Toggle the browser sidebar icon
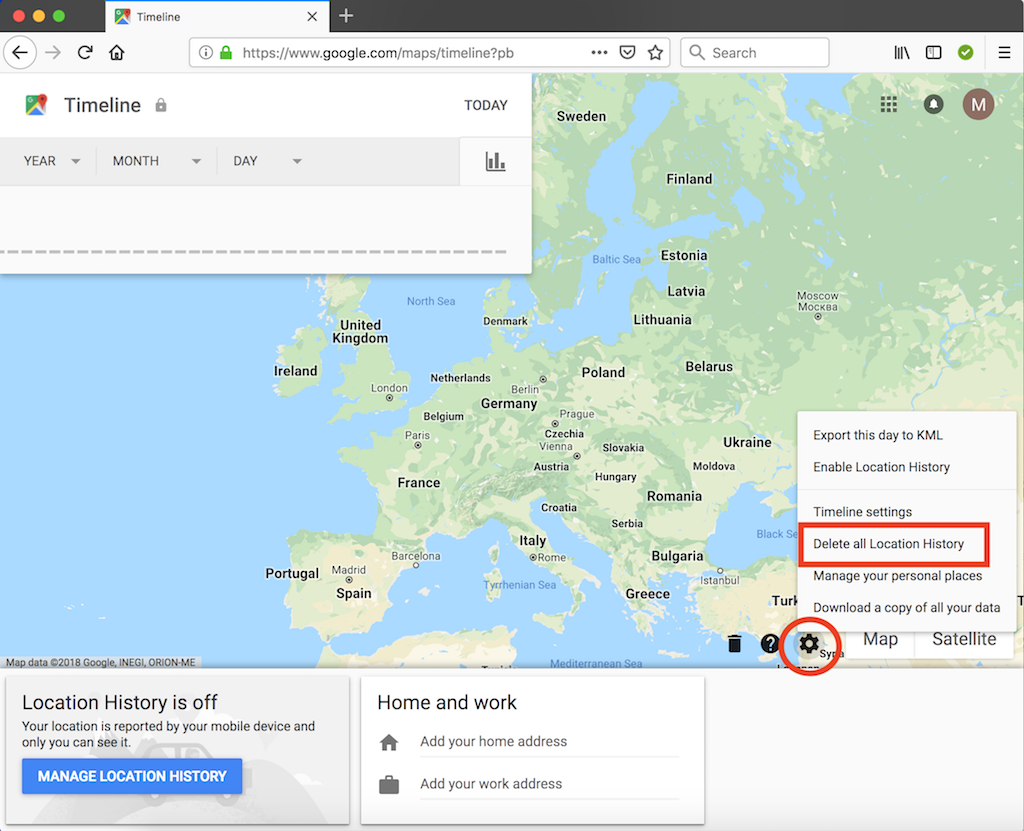 tap(934, 52)
